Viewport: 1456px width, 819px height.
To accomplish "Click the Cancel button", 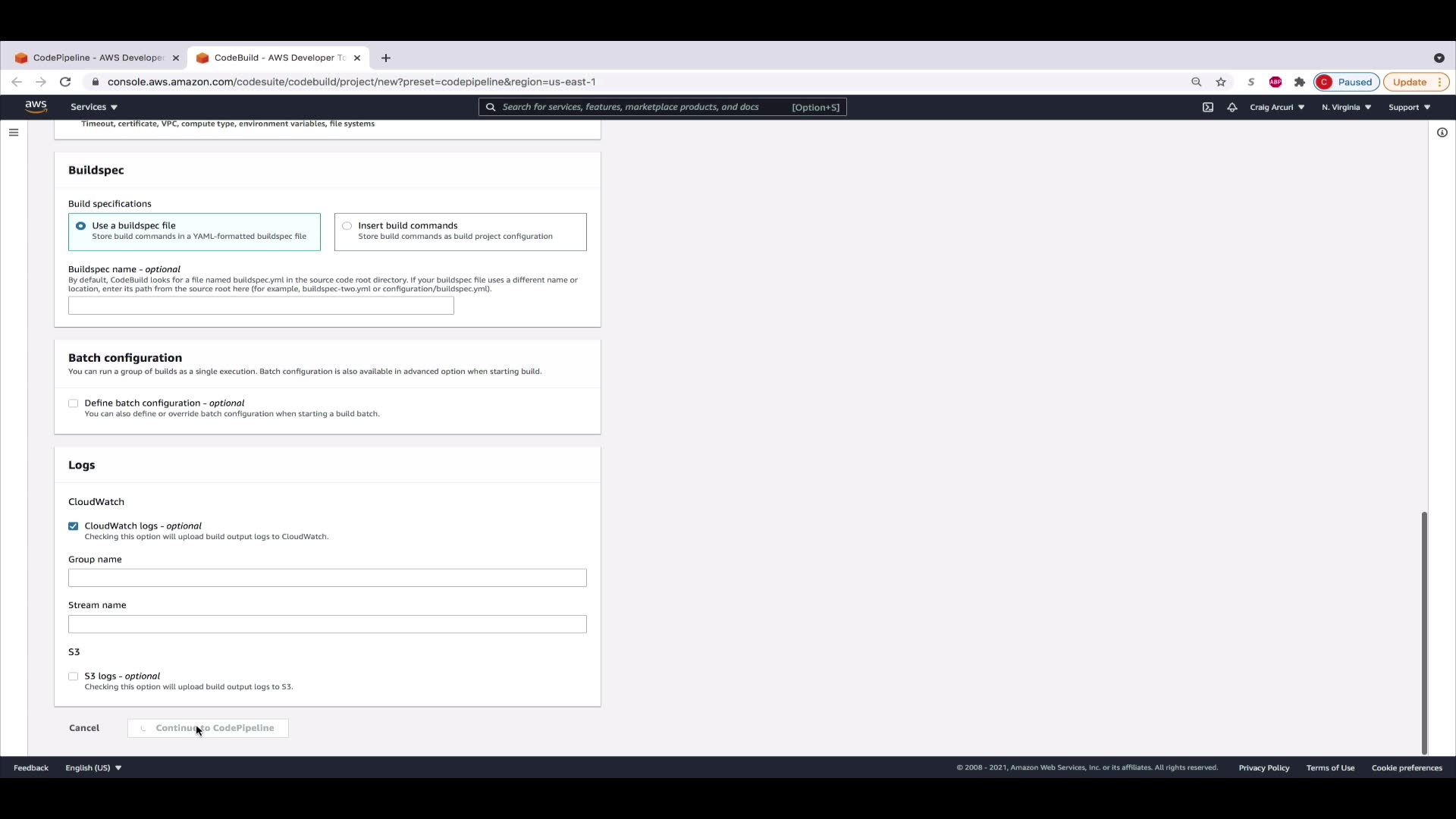I will point(84,728).
